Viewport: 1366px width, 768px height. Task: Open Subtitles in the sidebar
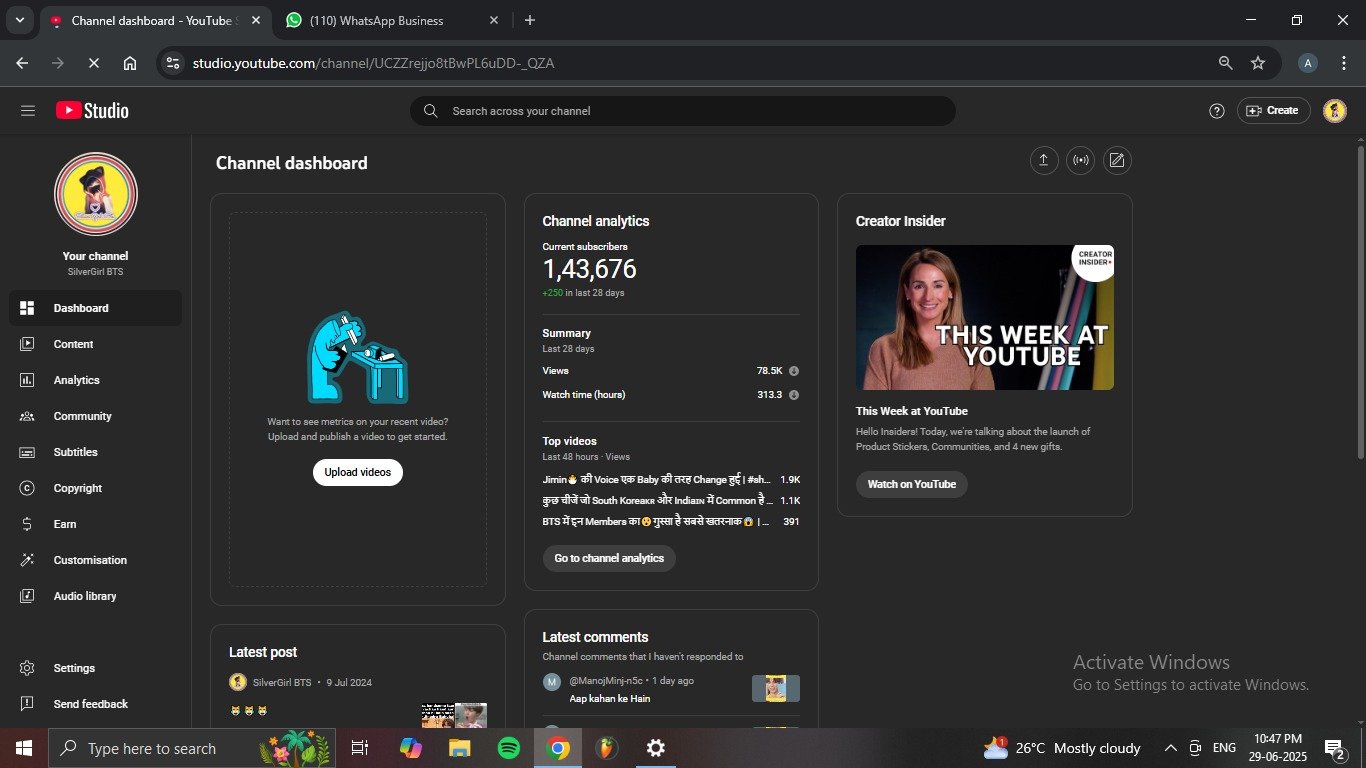tap(95, 452)
